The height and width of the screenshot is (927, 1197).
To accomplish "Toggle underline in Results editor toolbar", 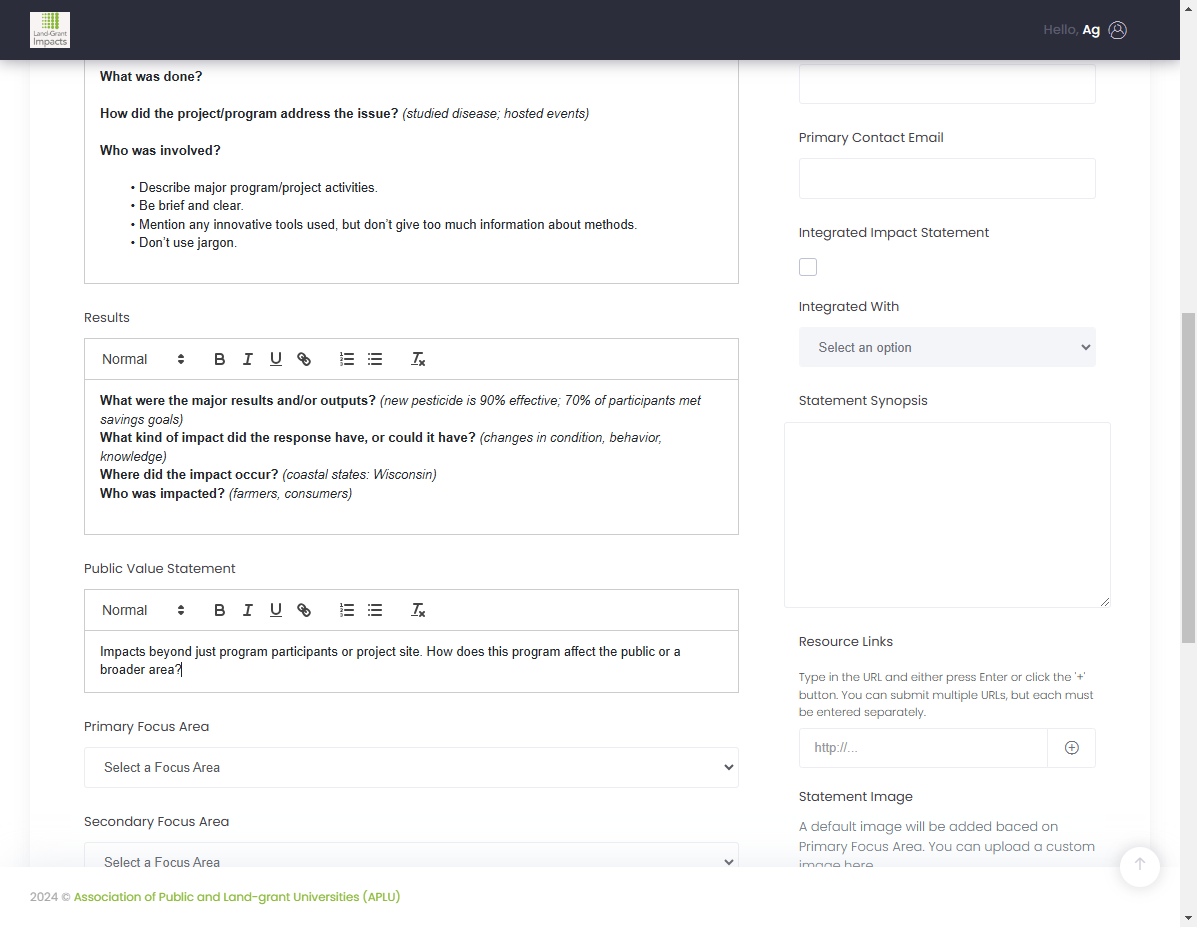I will [x=276, y=359].
